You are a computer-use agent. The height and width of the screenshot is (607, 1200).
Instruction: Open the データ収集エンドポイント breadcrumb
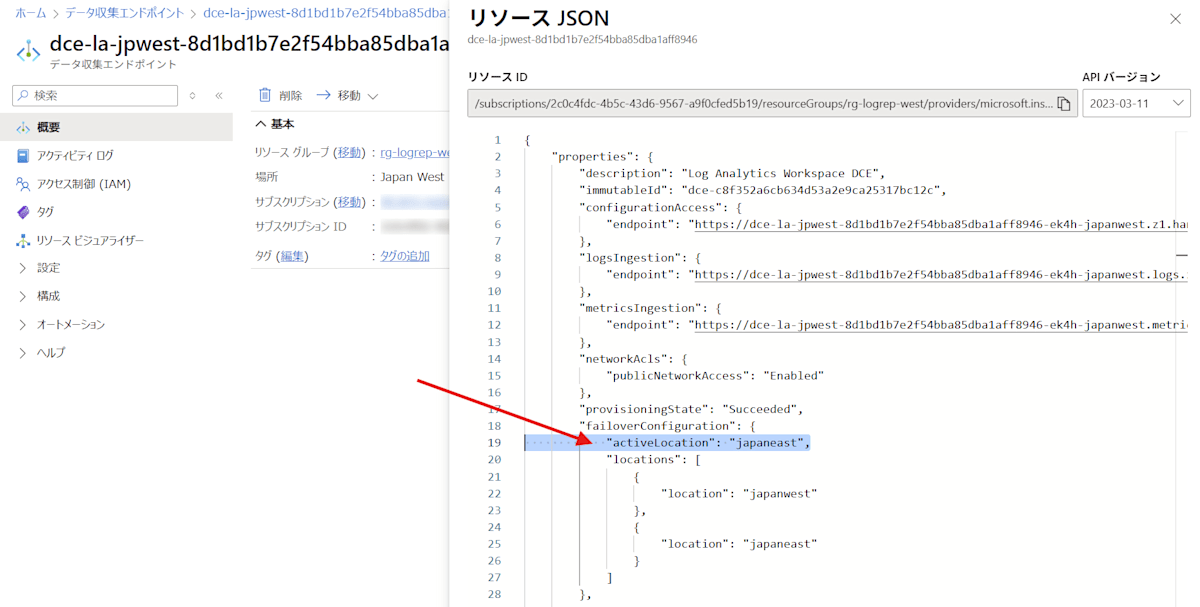[x=125, y=14]
